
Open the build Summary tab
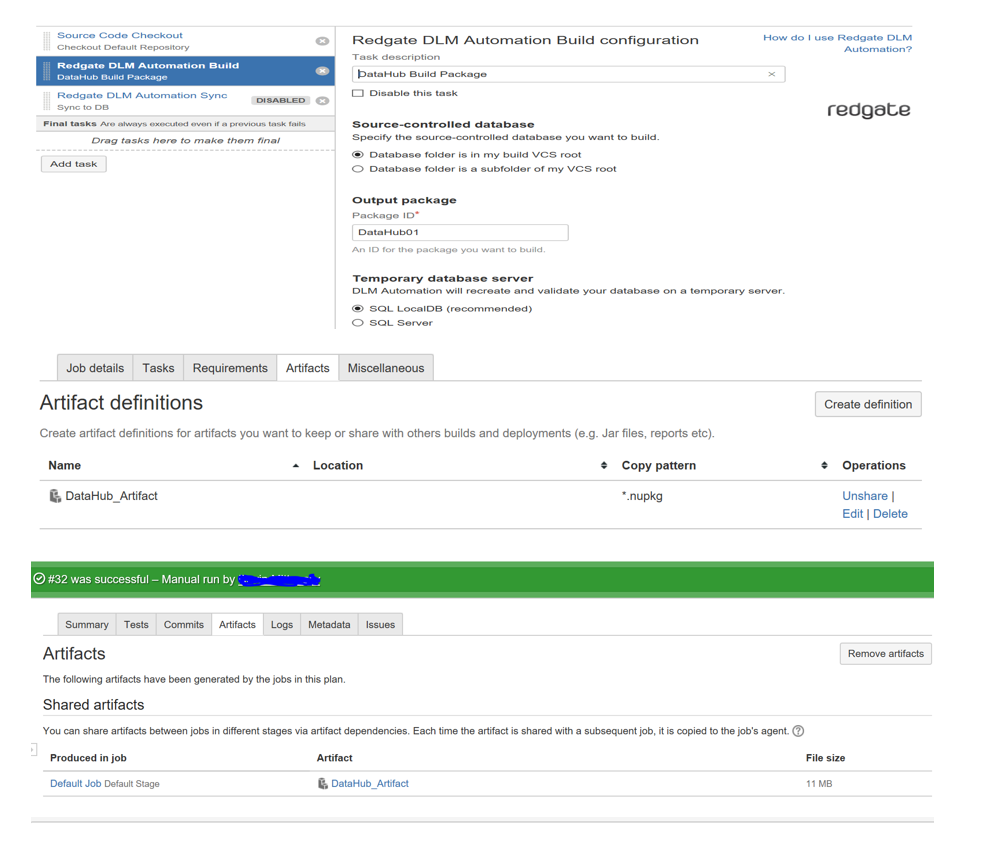pyautogui.click(x=87, y=624)
